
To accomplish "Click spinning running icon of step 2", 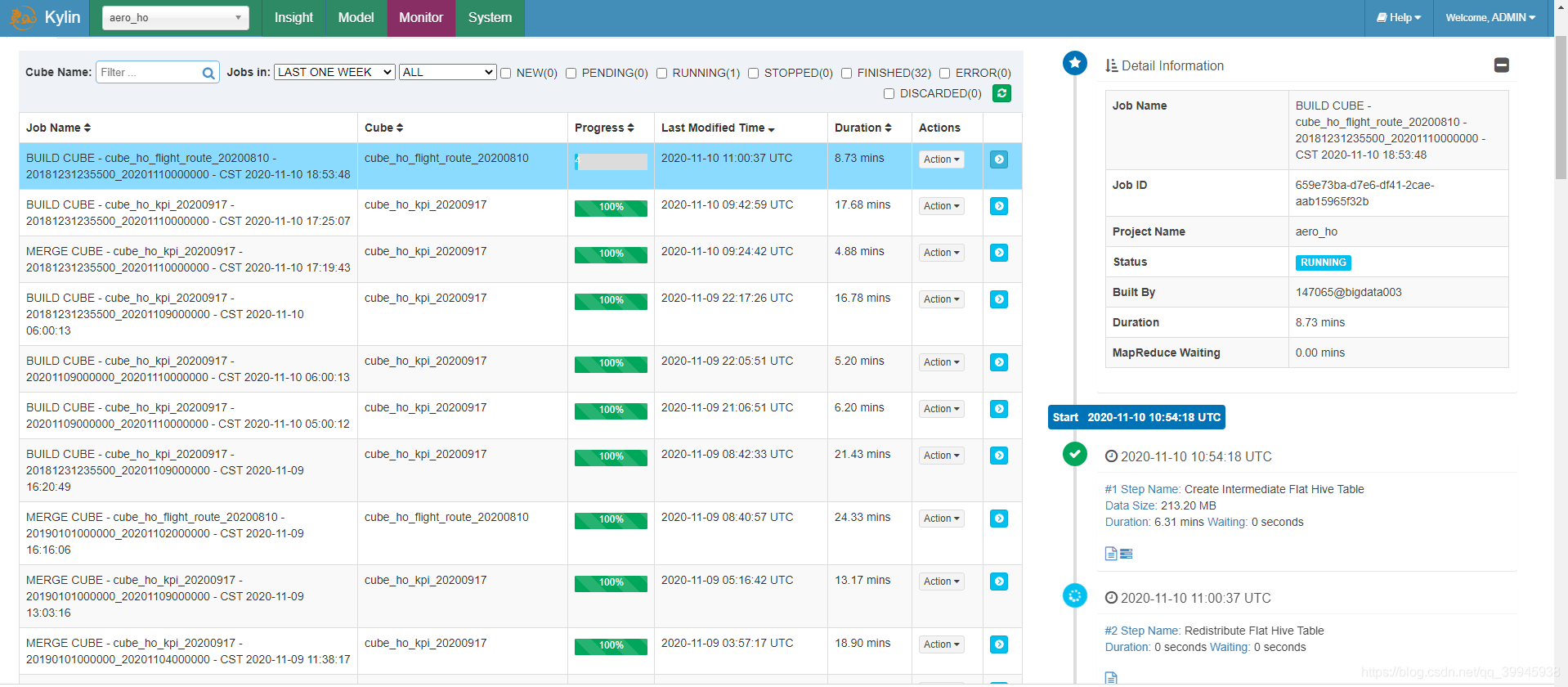I will (1075, 595).
